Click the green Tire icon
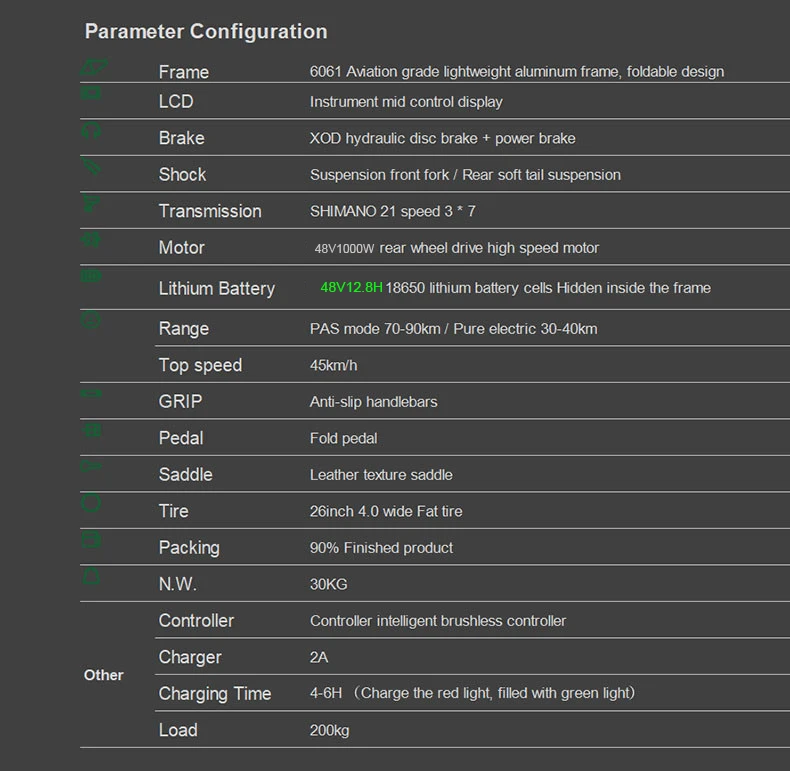 (x=92, y=503)
